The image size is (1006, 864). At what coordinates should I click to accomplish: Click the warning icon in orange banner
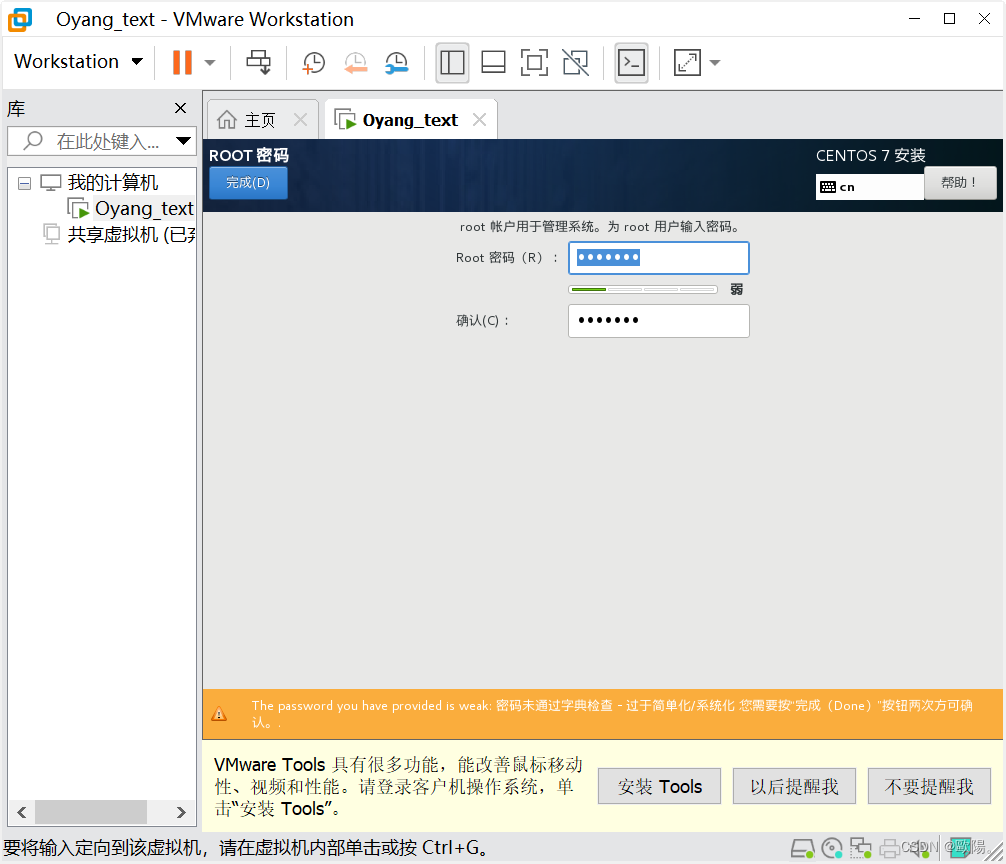pos(219,714)
